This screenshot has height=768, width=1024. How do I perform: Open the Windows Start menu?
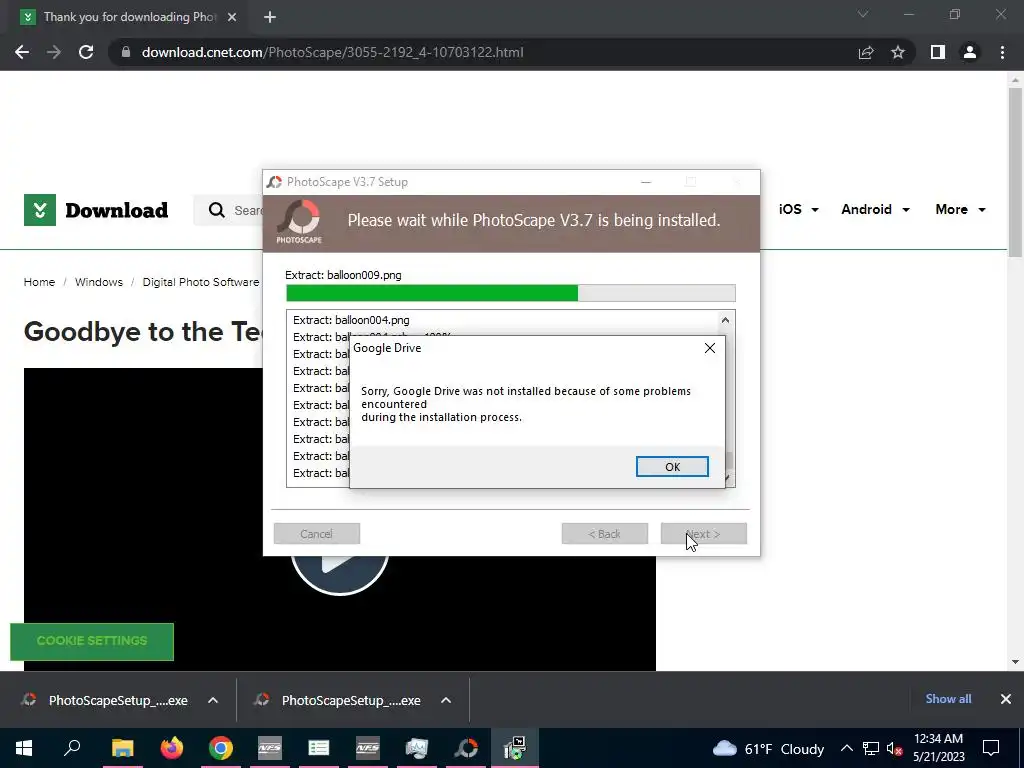point(24,748)
